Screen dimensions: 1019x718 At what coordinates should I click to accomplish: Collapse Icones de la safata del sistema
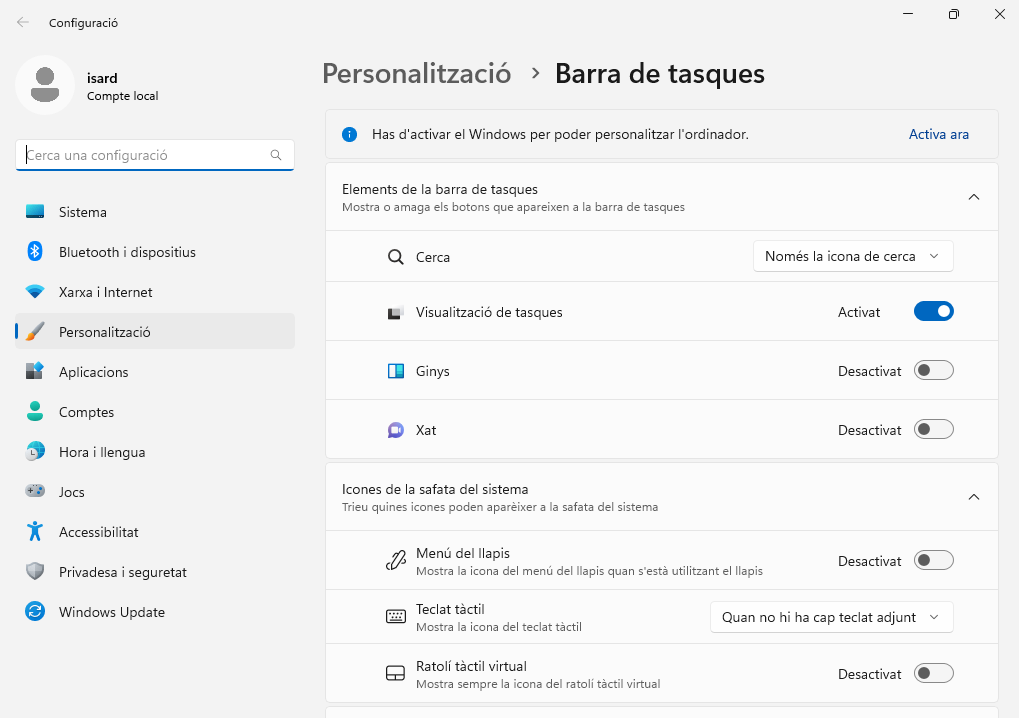973,497
